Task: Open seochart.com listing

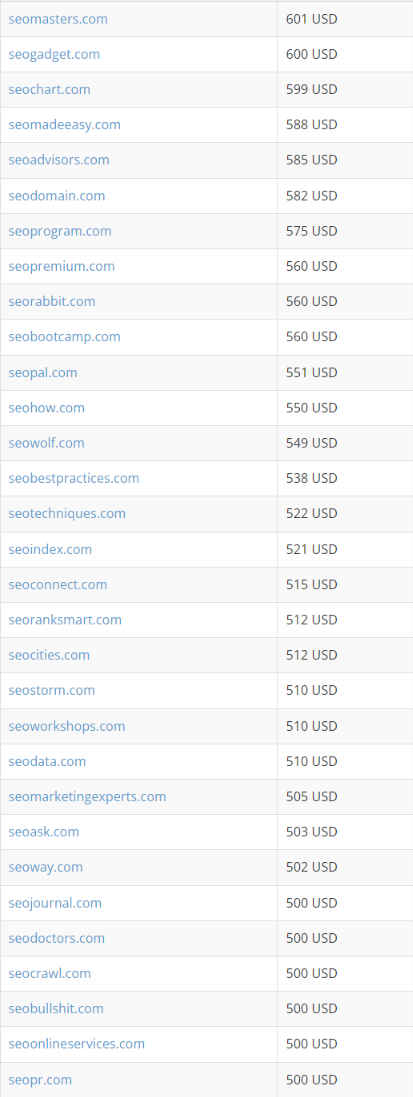Action: 49,90
